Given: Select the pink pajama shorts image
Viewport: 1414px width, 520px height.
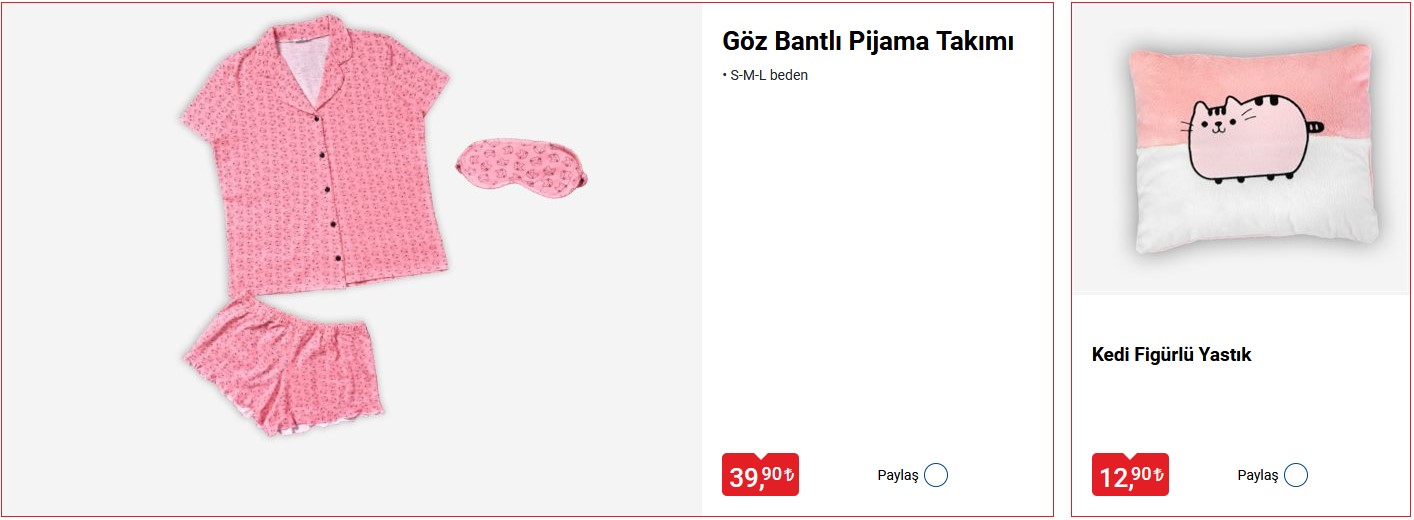Looking at the screenshot, I should tap(285, 365).
